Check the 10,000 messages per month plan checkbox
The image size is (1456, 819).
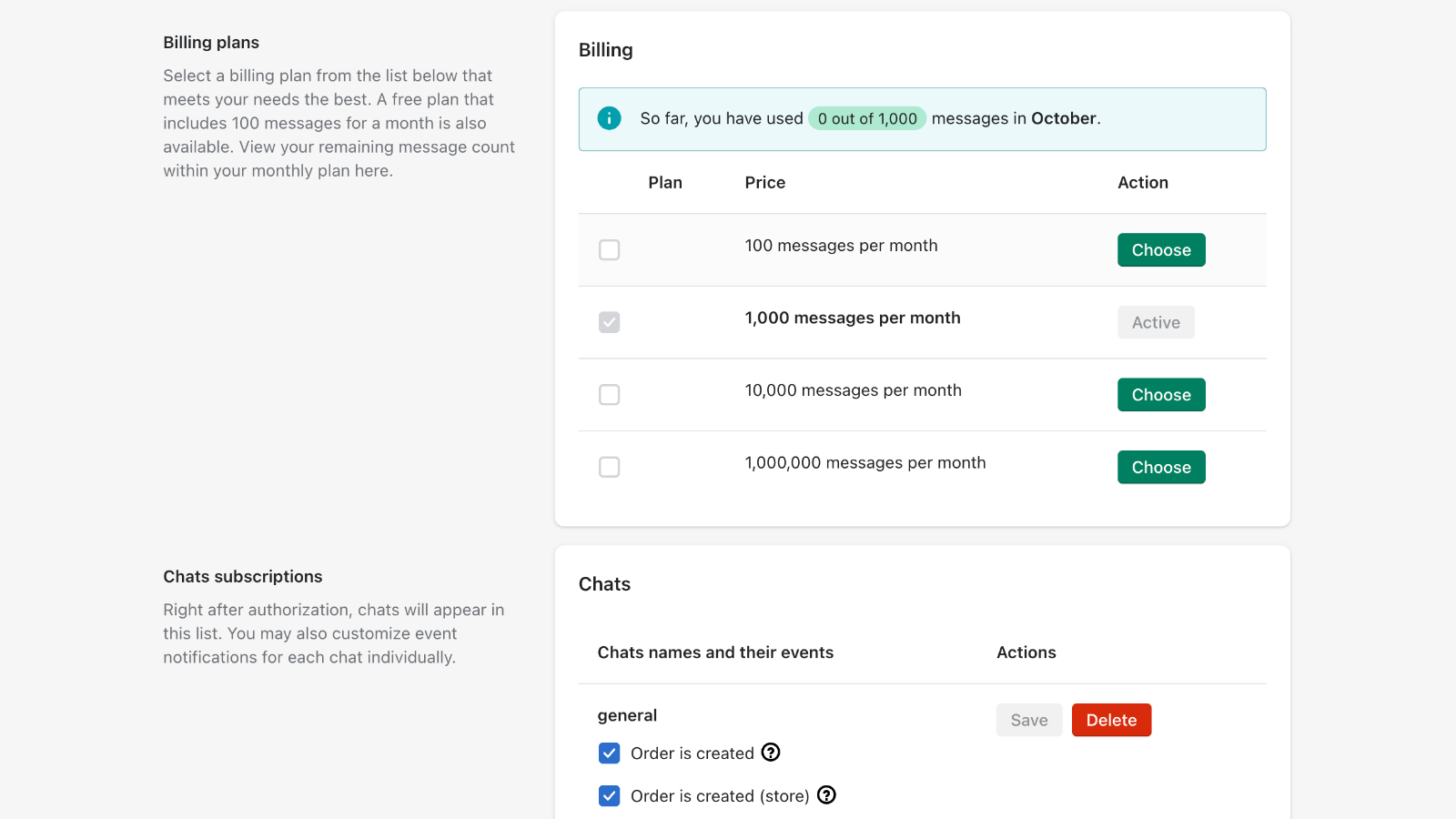point(609,394)
